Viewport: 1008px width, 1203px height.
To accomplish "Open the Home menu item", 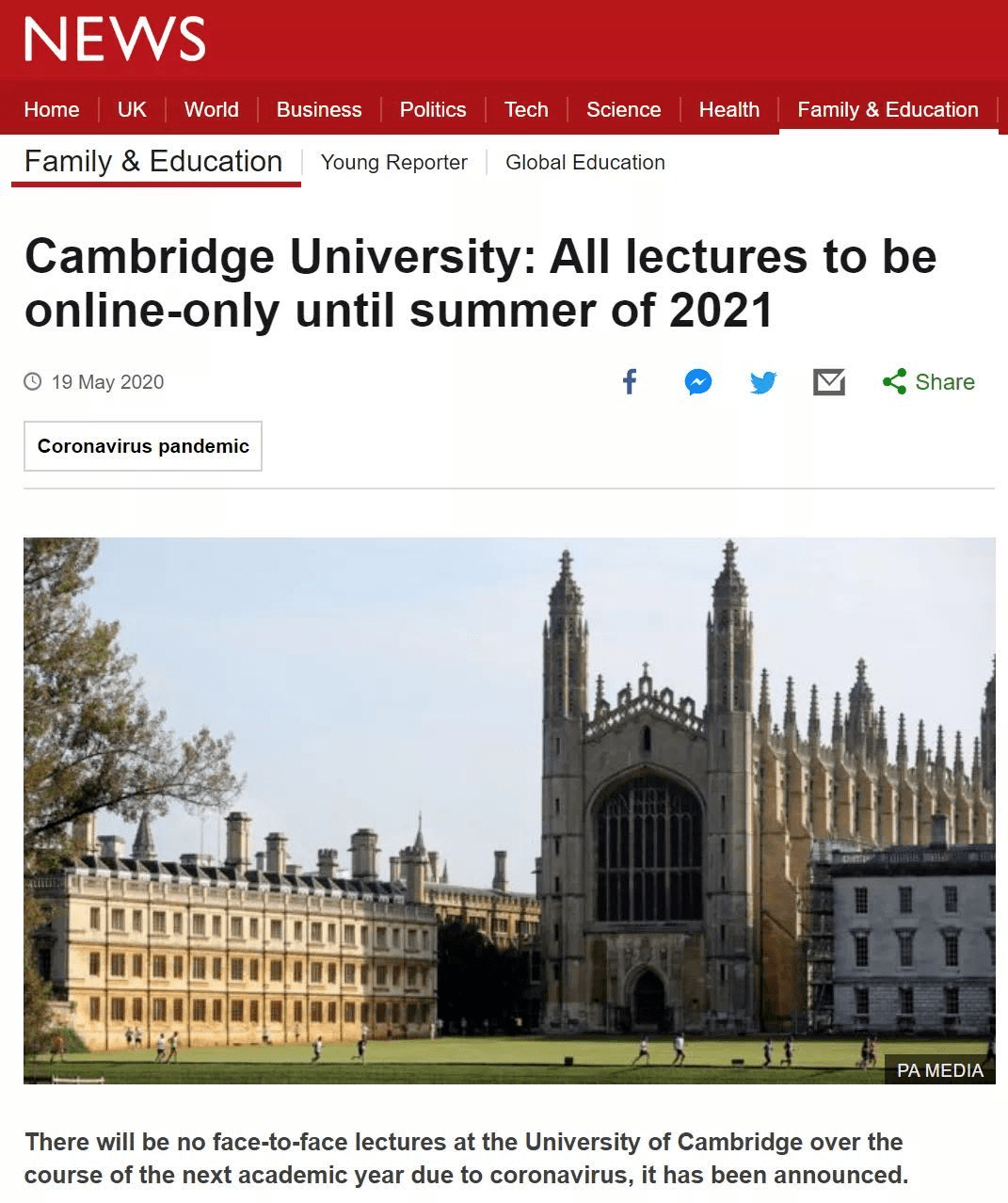I will pyautogui.click(x=52, y=109).
